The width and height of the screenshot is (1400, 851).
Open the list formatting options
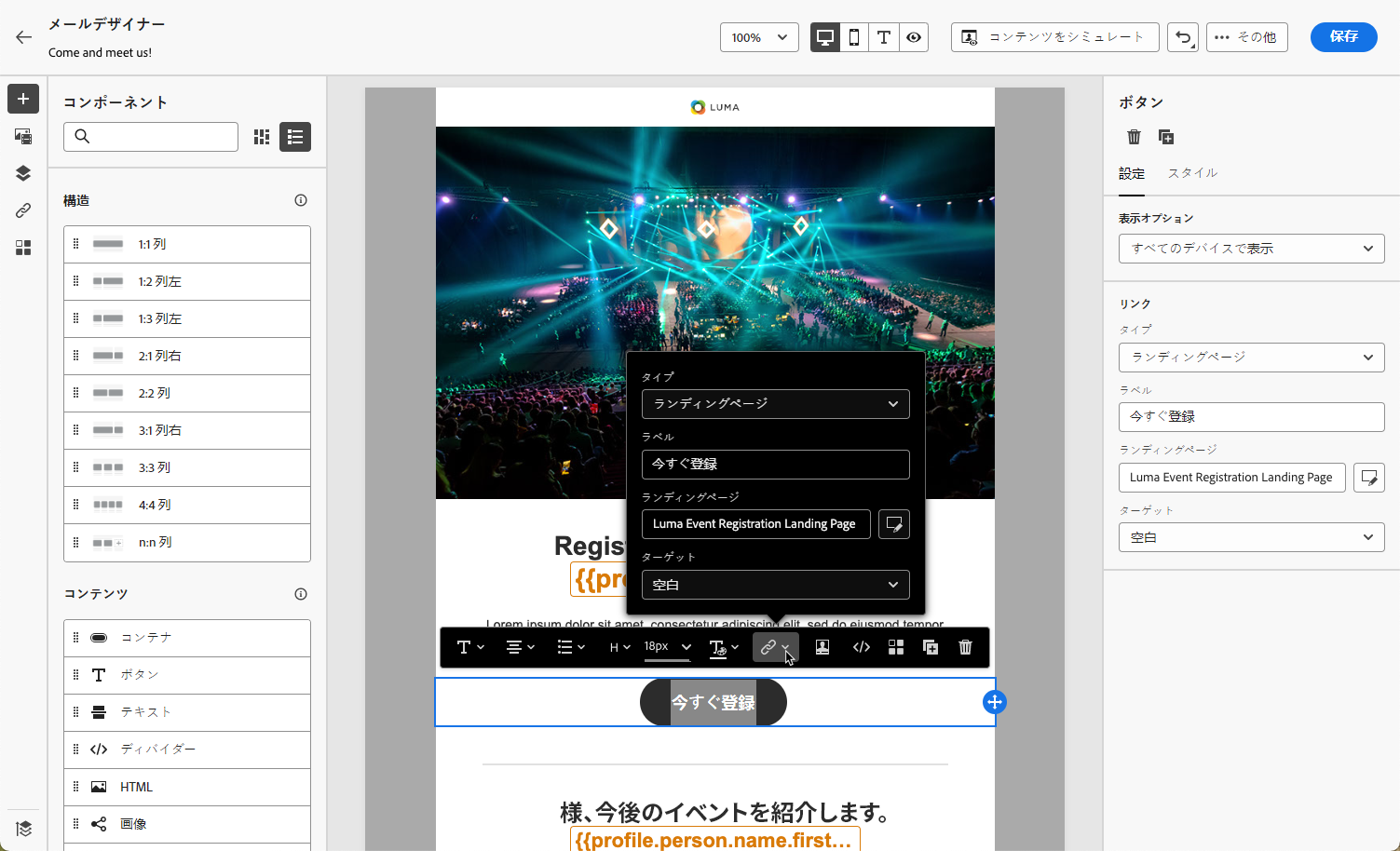click(570, 647)
